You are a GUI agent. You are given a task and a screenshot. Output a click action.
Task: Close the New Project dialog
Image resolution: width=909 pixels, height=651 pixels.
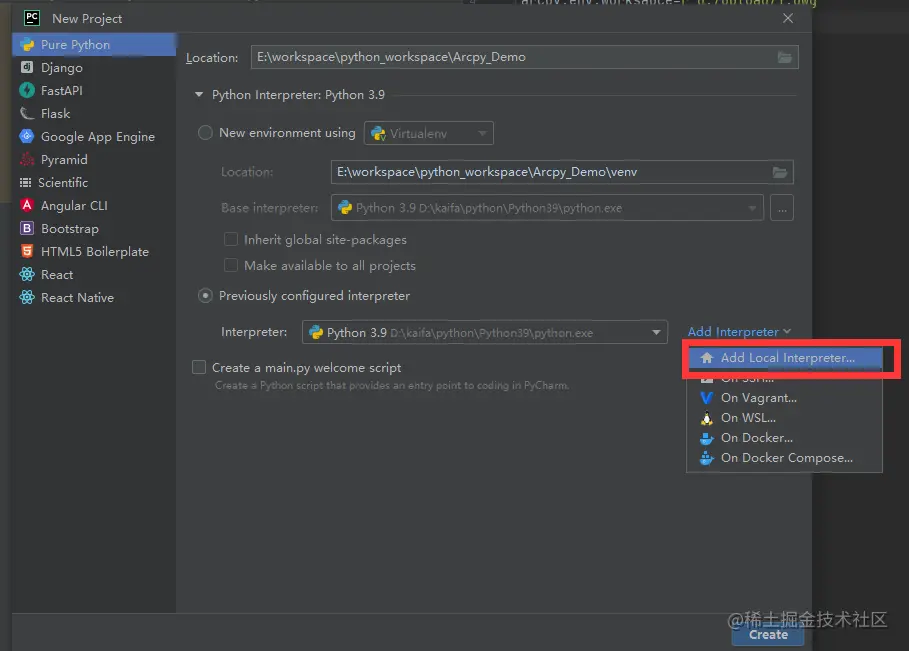point(787,19)
